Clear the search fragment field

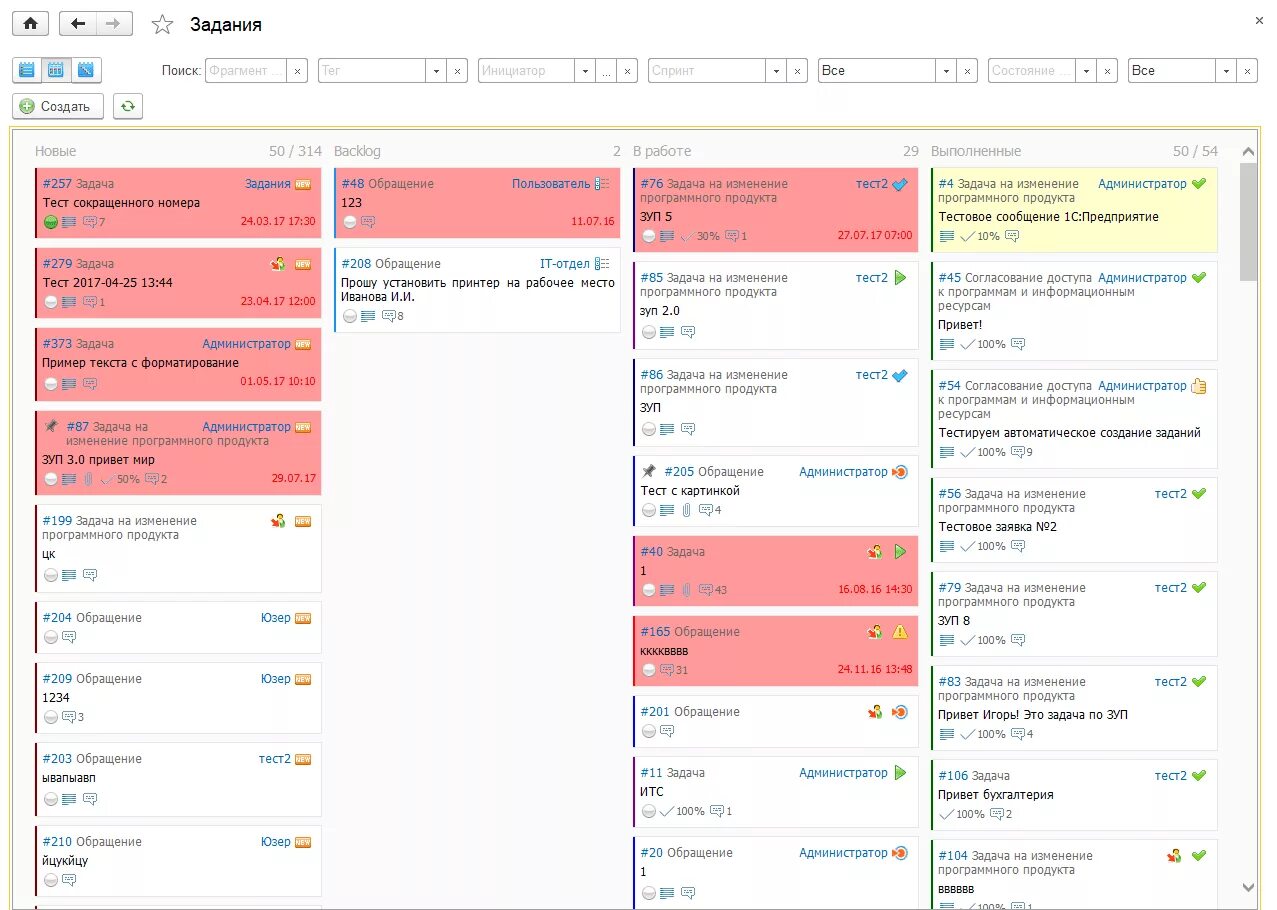(297, 71)
